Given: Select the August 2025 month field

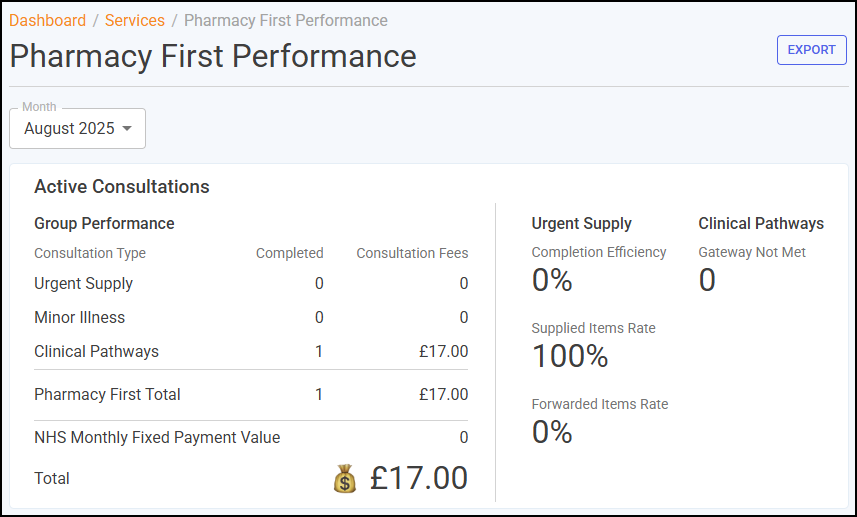Looking at the screenshot, I should coord(78,128).
